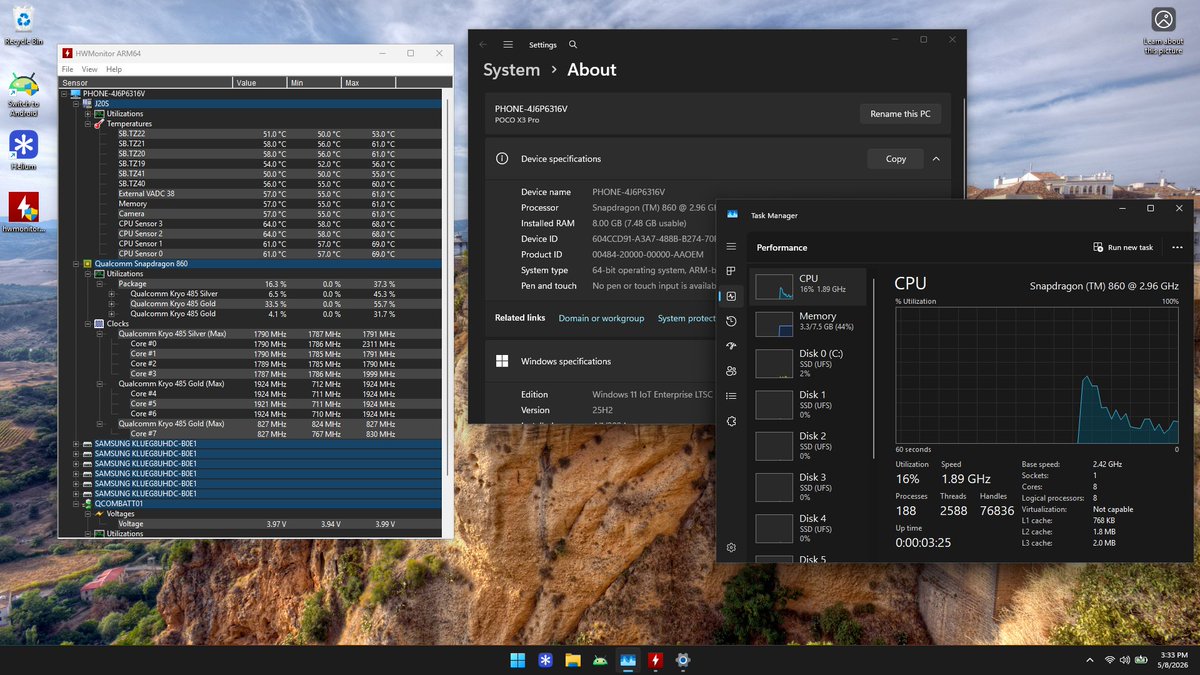1200x675 pixels.
Task: Show hidden system tray icons
Action: click(x=1090, y=660)
